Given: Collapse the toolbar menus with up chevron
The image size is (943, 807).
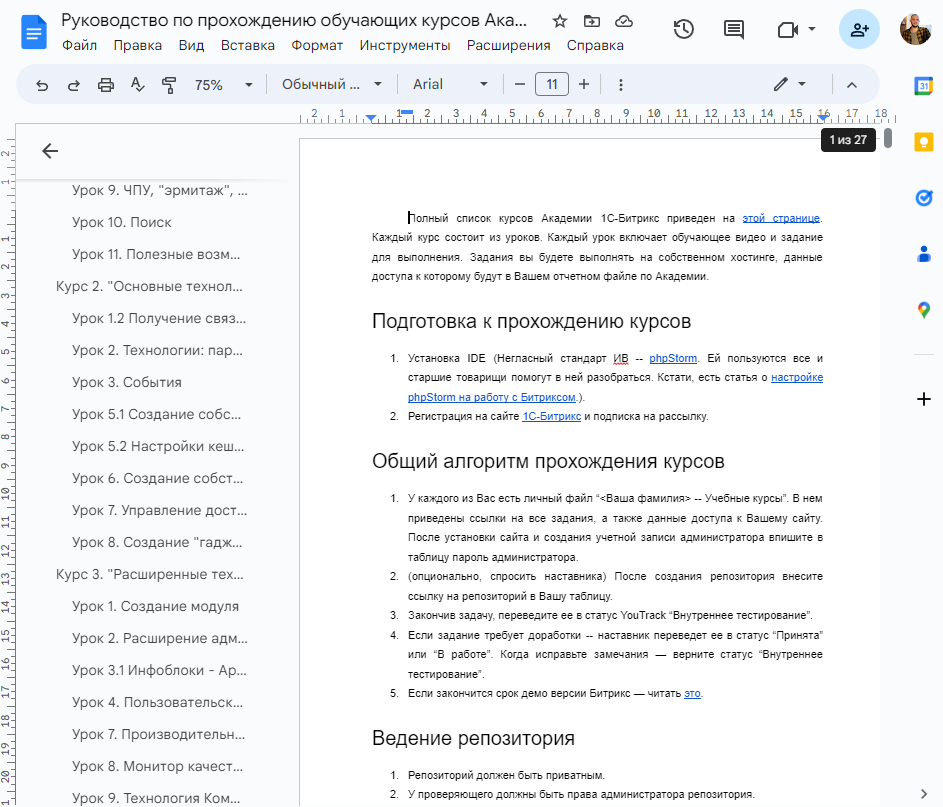Looking at the screenshot, I should [852, 85].
